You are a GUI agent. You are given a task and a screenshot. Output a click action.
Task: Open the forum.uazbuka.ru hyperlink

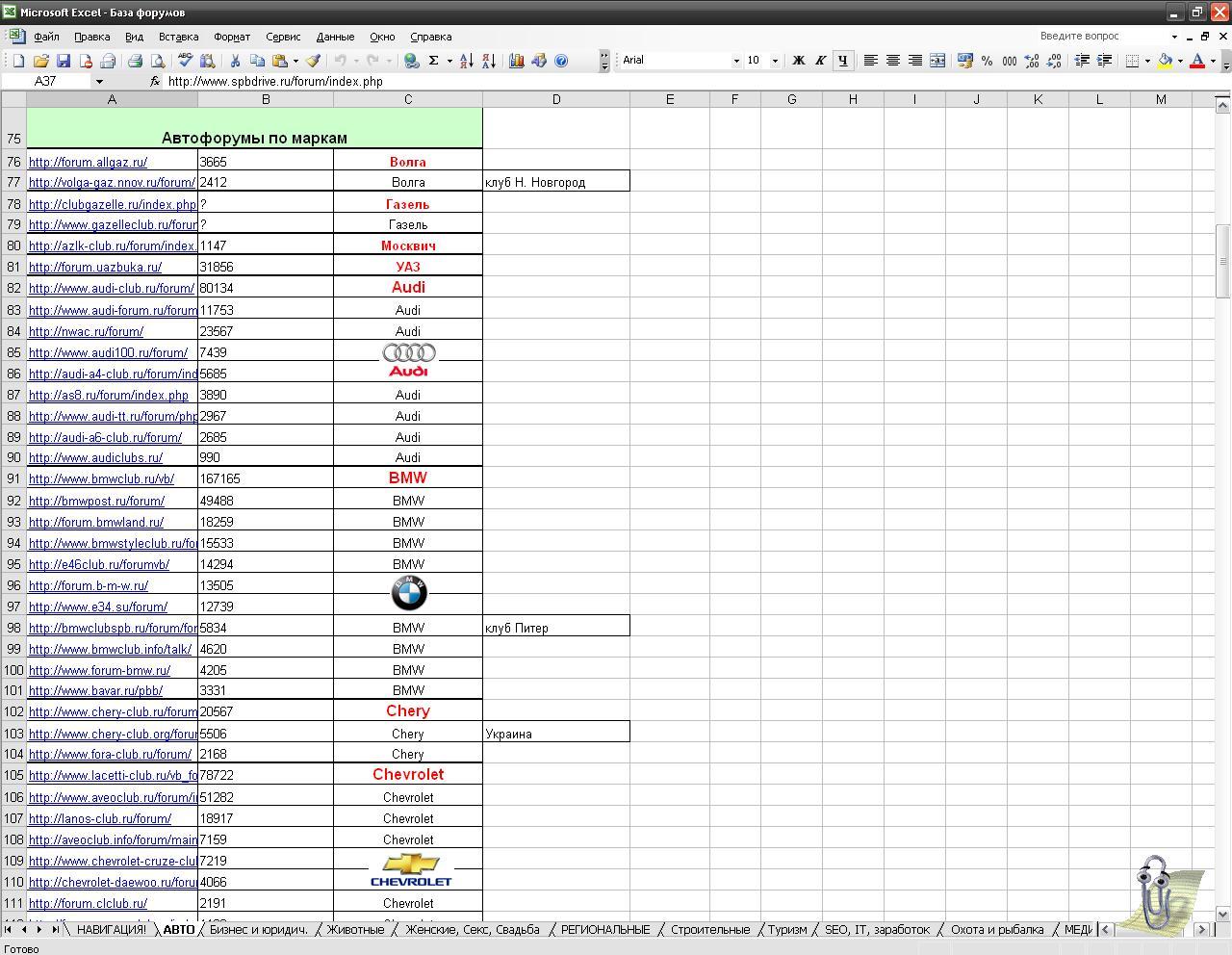coord(95,268)
